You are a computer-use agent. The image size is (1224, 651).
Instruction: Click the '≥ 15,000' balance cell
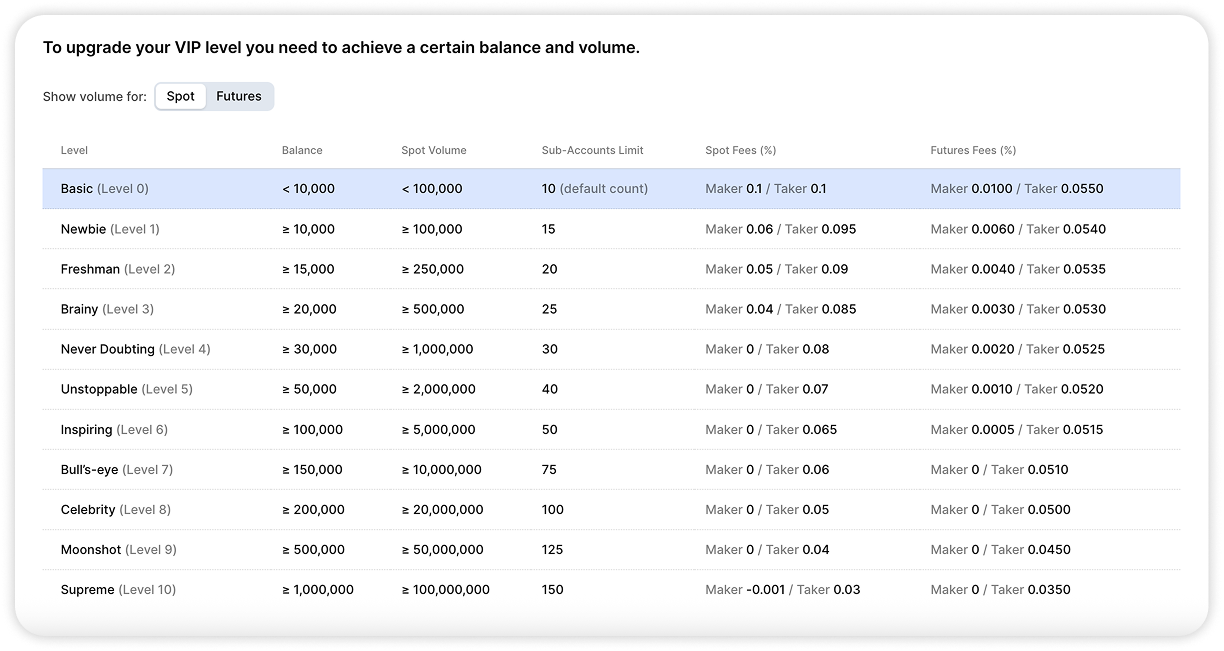308,269
